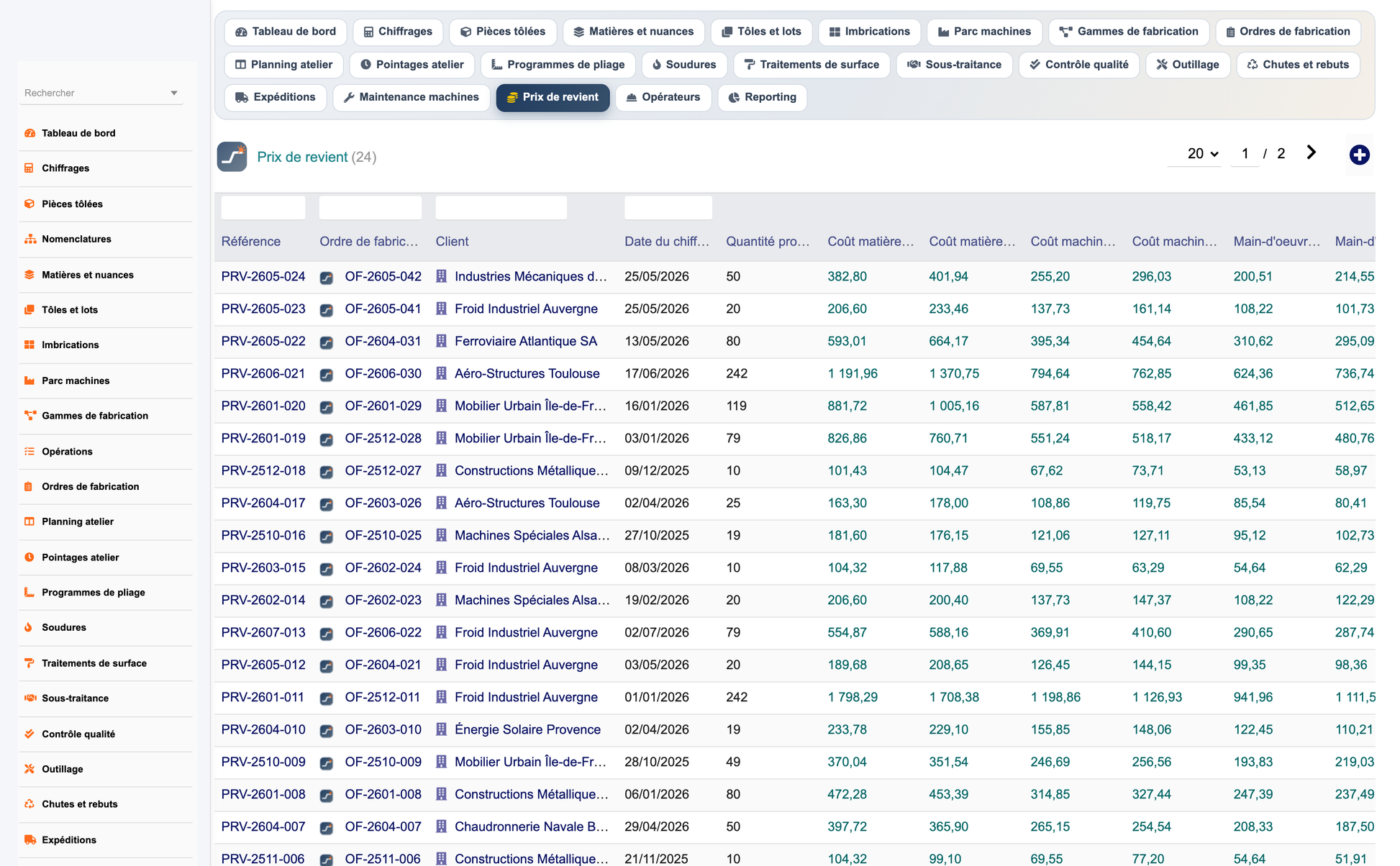
Task: Focus the Date du chiffrage filter field
Action: [668, 208]
